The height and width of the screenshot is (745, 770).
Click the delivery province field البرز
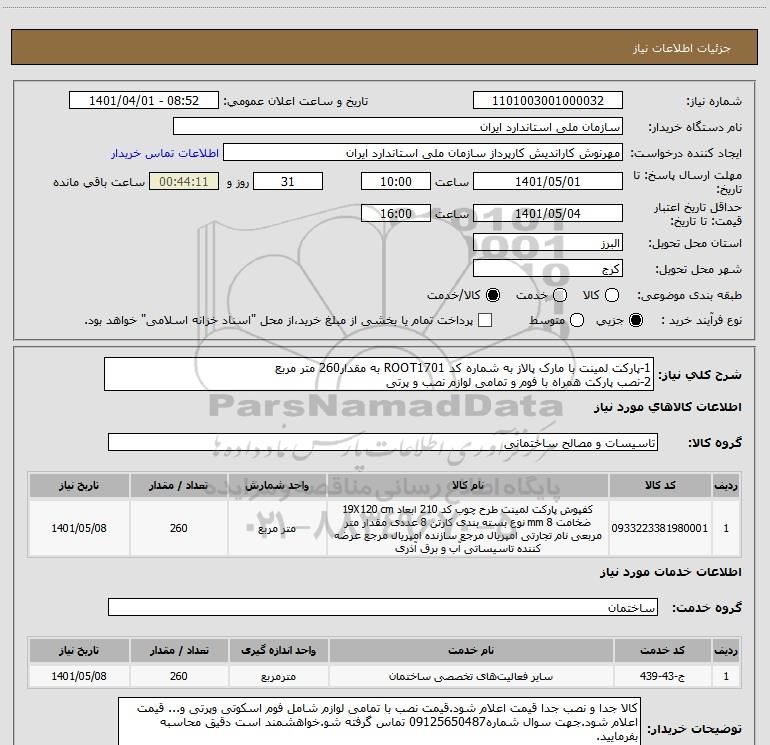coord(548,243)
